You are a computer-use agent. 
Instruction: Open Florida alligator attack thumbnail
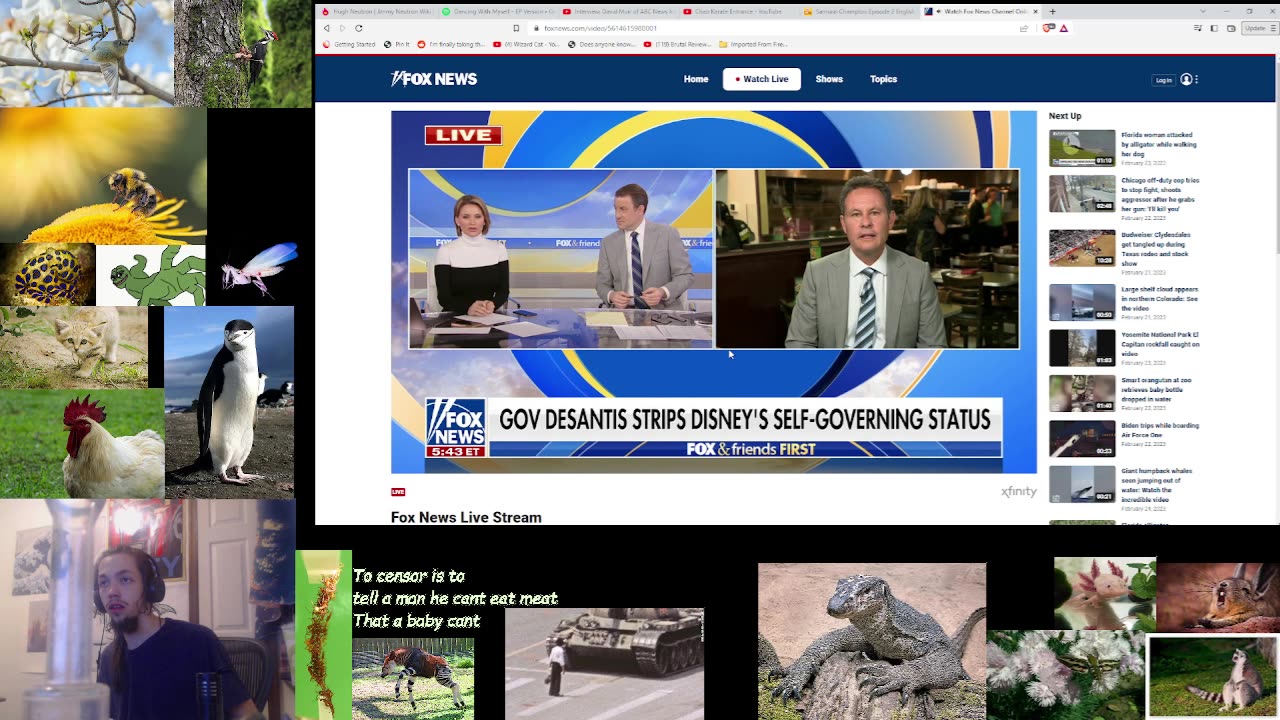tap(1082, 148)
